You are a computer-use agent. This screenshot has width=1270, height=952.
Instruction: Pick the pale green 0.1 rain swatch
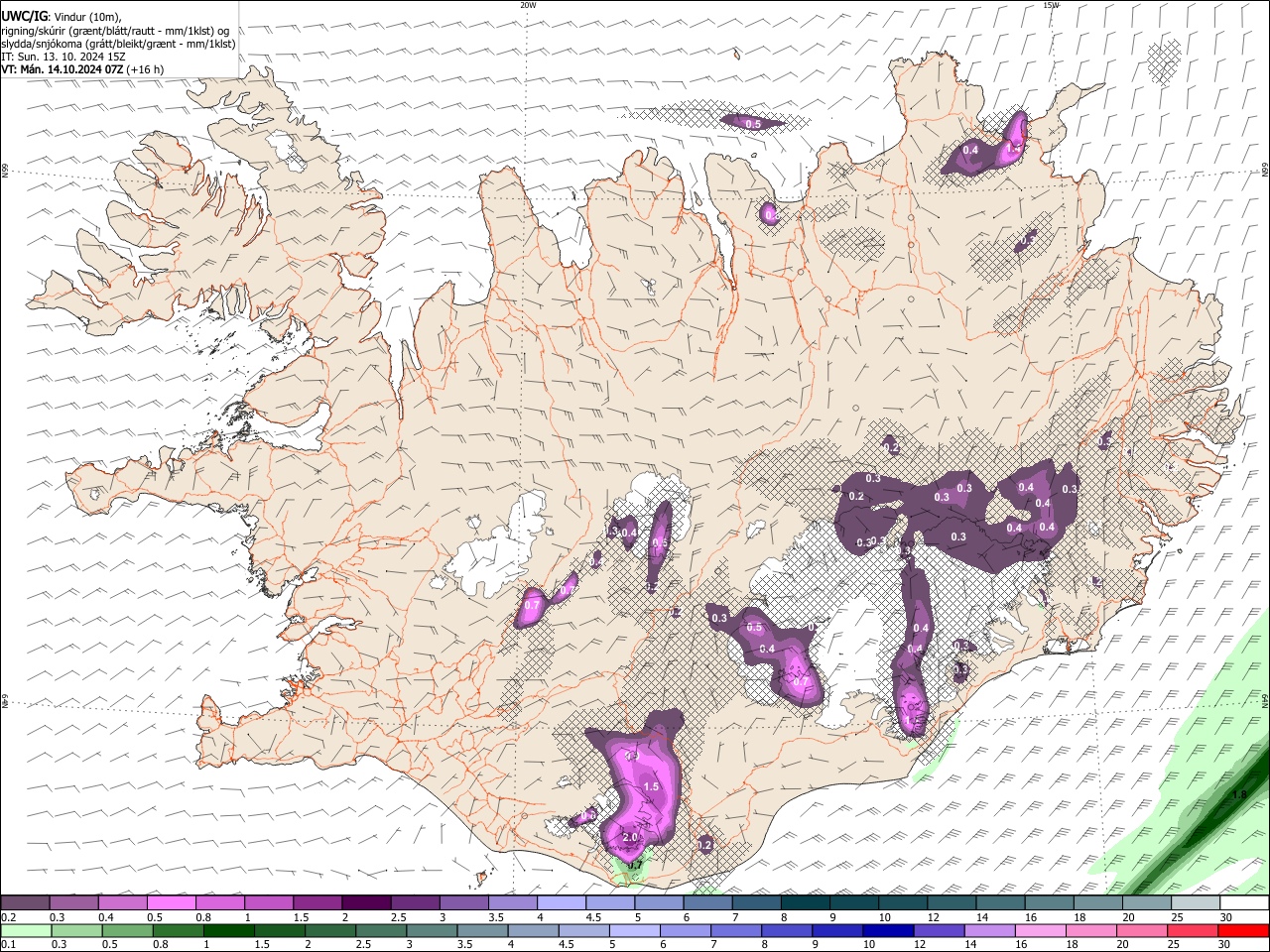pos(26,930)
